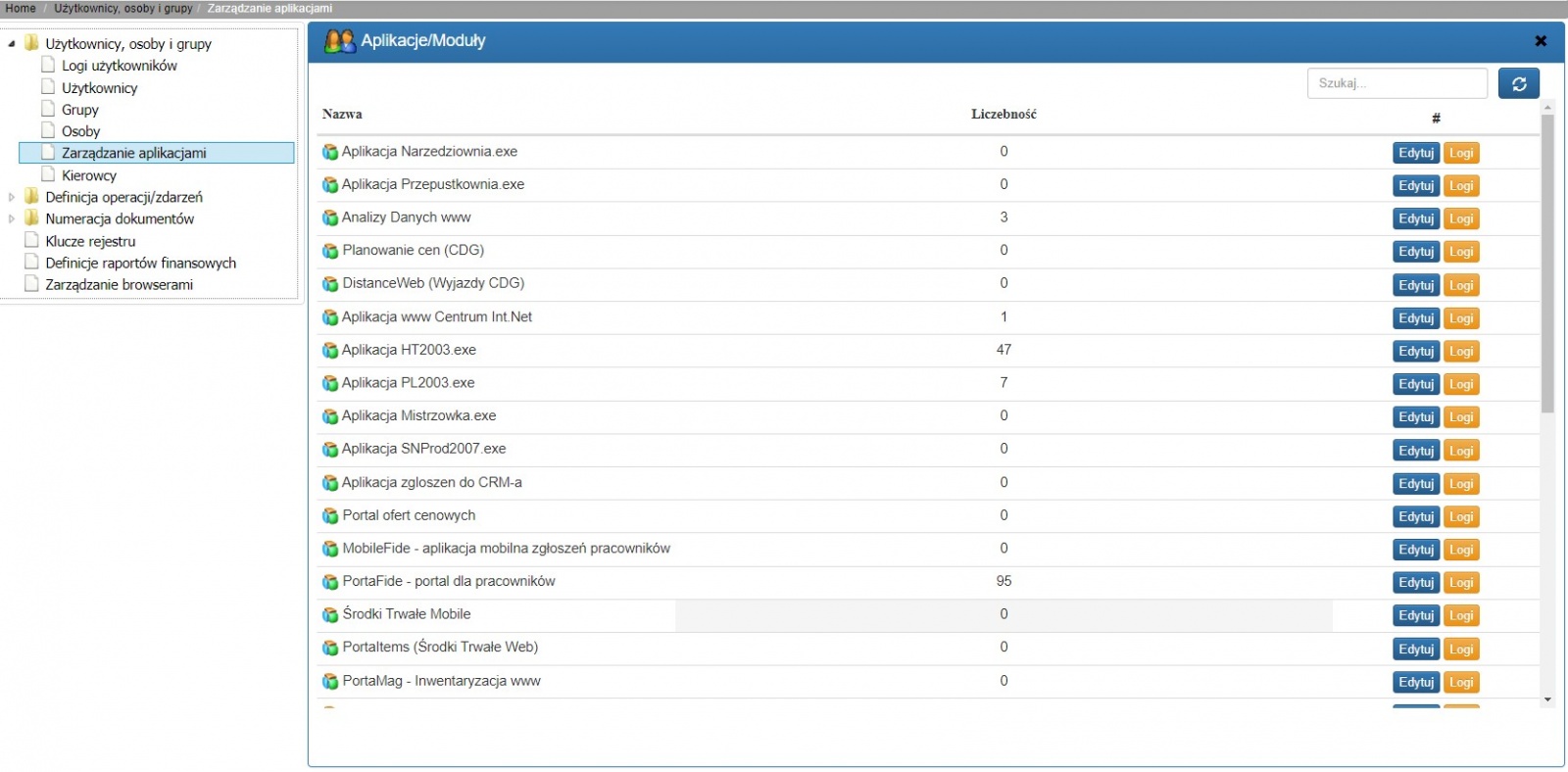Screen dimensions: 1568x772
Task: Click the icon beside Aplikacja Narzedziownia.exe
Action: 330,152
